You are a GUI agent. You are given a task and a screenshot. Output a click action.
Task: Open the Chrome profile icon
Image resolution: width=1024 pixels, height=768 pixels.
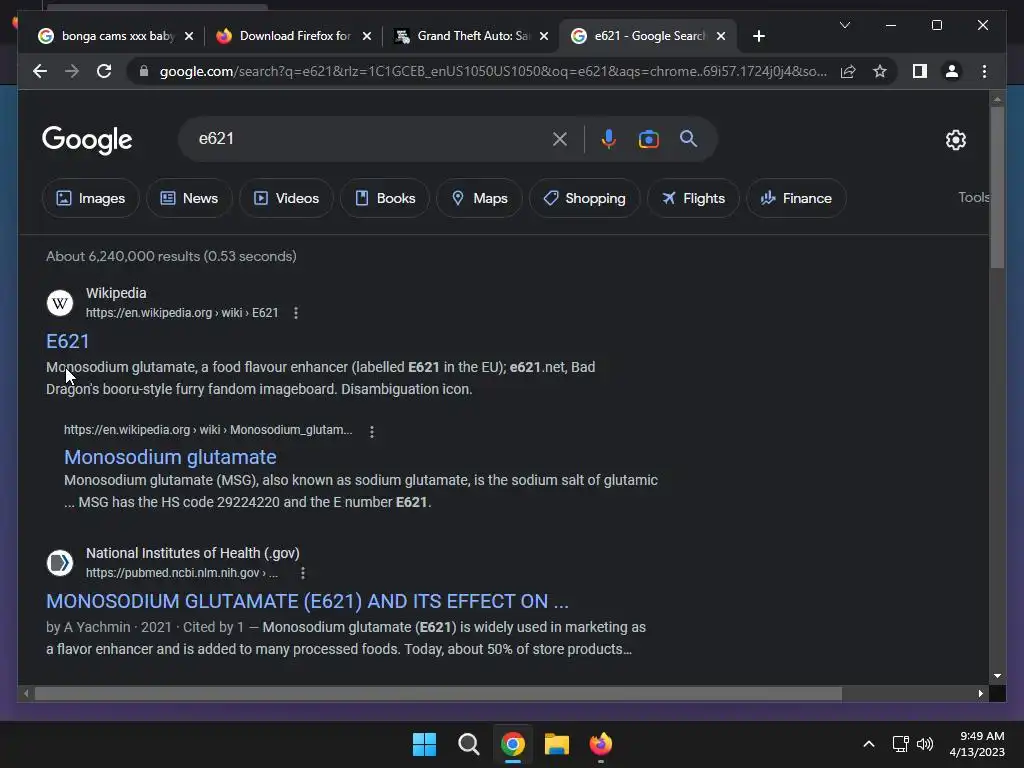[952, 71]
